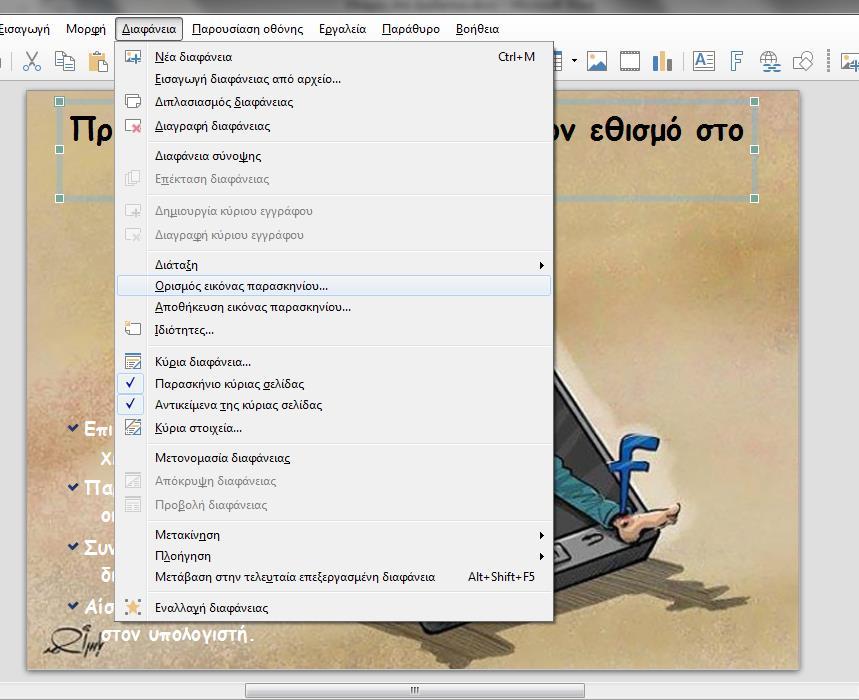Choose Αποθήκευση εικόνας παρασκηνίου

pos(334,307)
